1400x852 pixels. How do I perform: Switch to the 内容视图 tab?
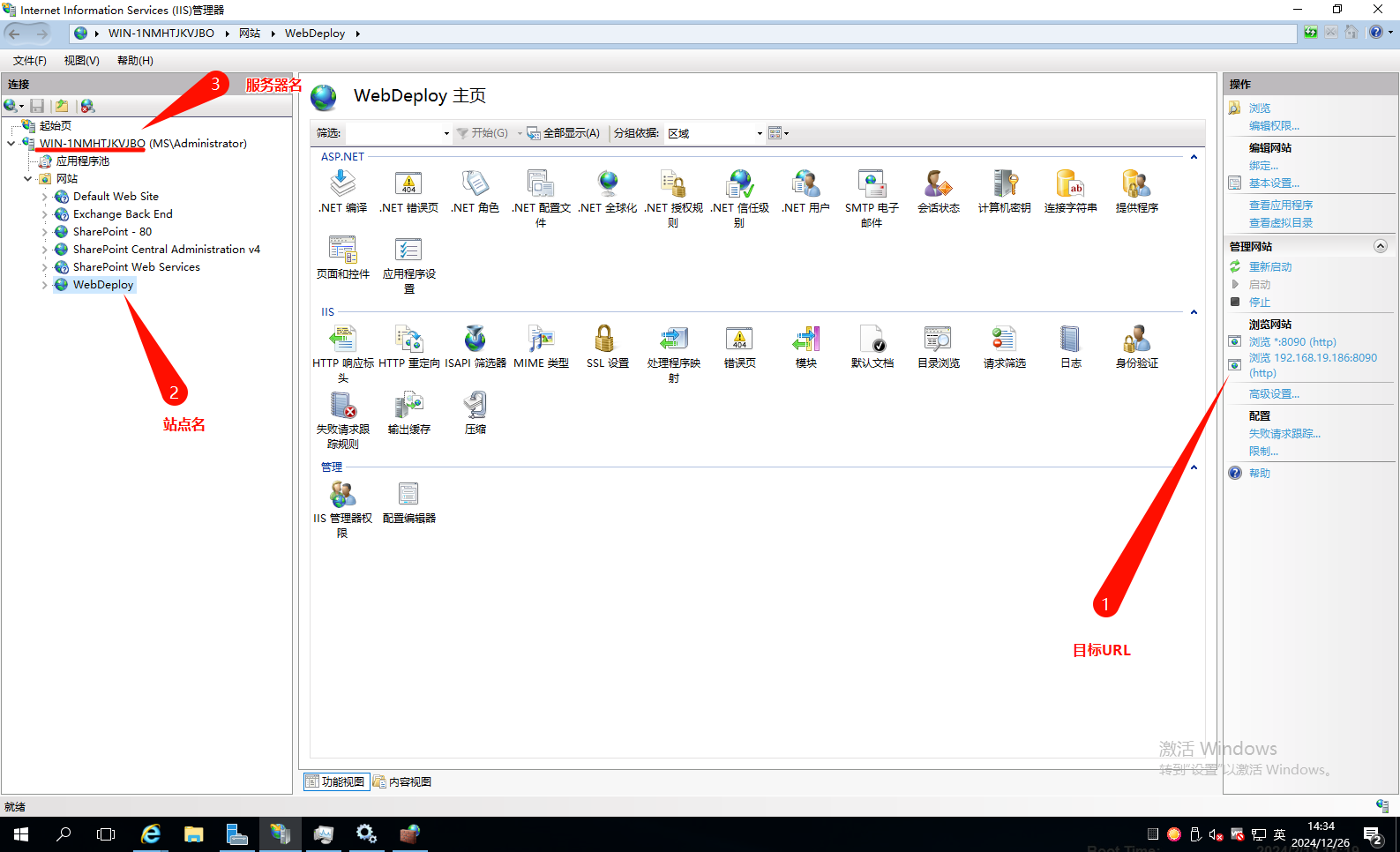402,781
